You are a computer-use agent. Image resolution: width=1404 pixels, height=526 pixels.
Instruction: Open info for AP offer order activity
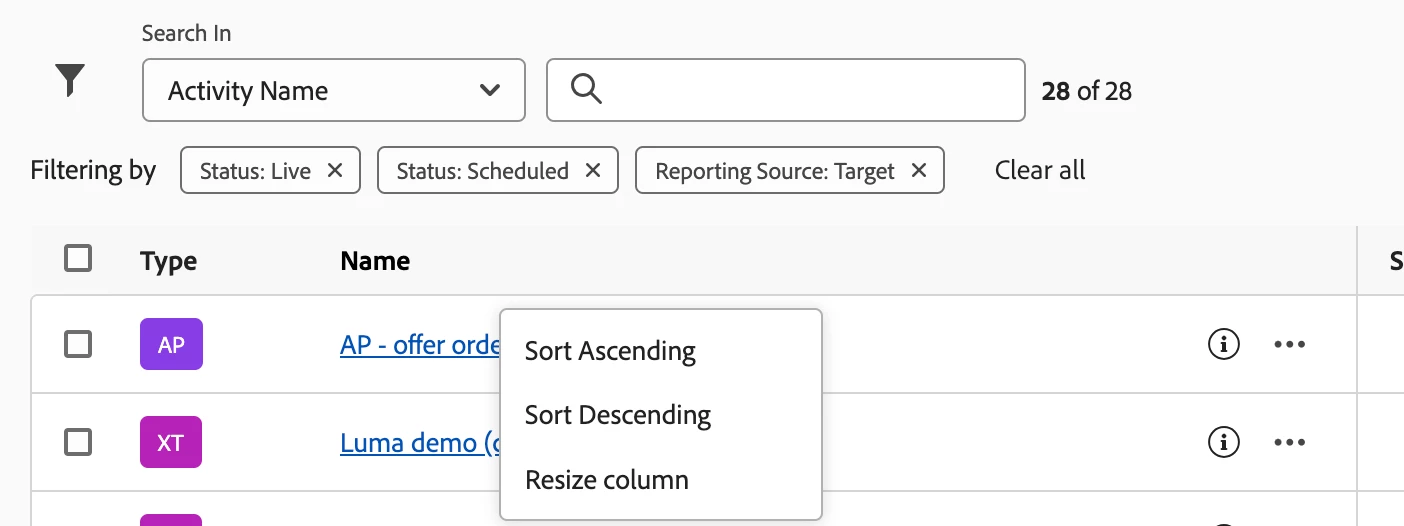pyautogui.click(x=1224, y=344)
